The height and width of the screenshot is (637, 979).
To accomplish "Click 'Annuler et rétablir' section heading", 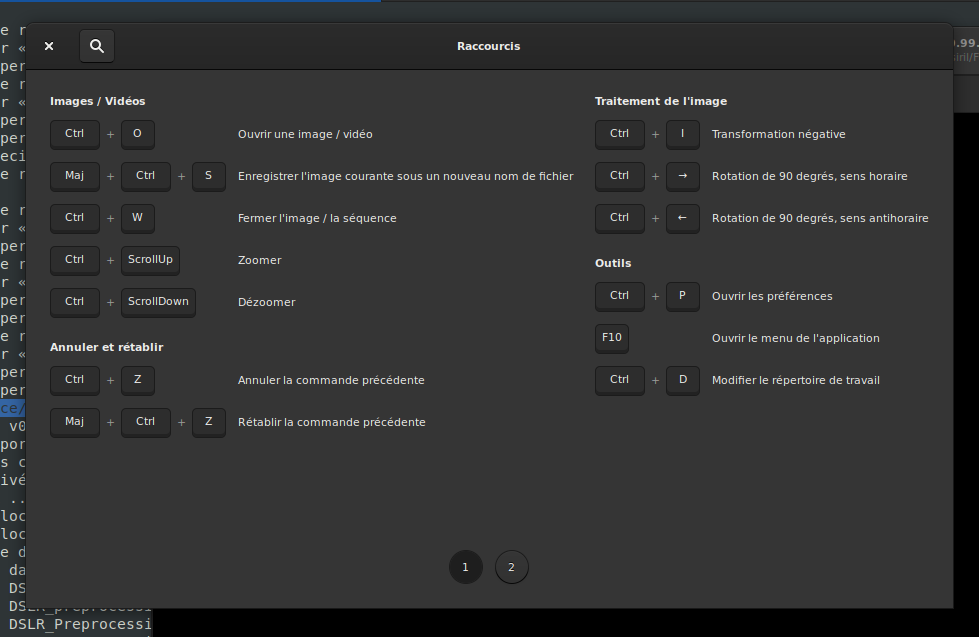I will (106, 347).
